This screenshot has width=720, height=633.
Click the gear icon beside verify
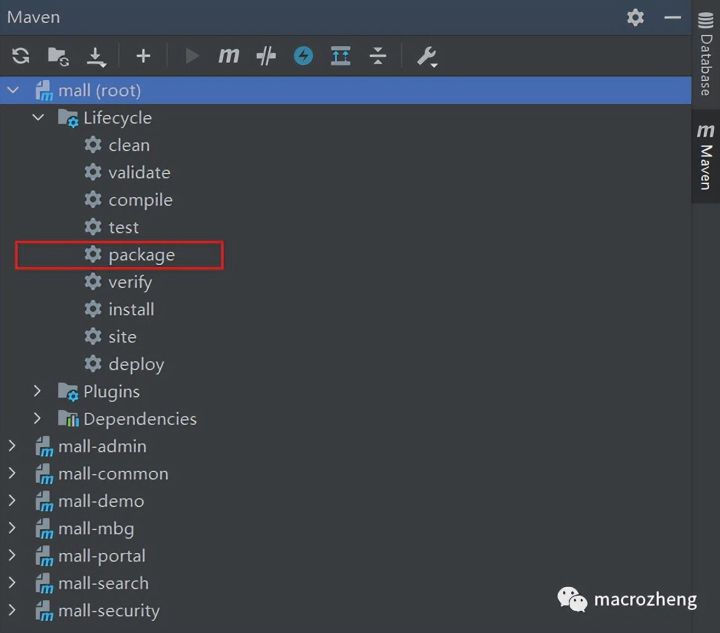click(x=93, y=282)
